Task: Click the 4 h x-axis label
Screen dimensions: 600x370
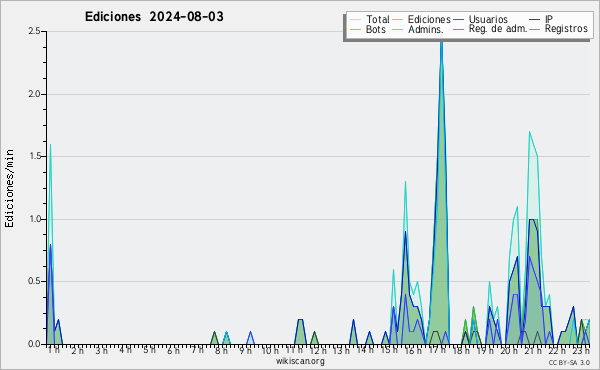Action: click(125, 350)
